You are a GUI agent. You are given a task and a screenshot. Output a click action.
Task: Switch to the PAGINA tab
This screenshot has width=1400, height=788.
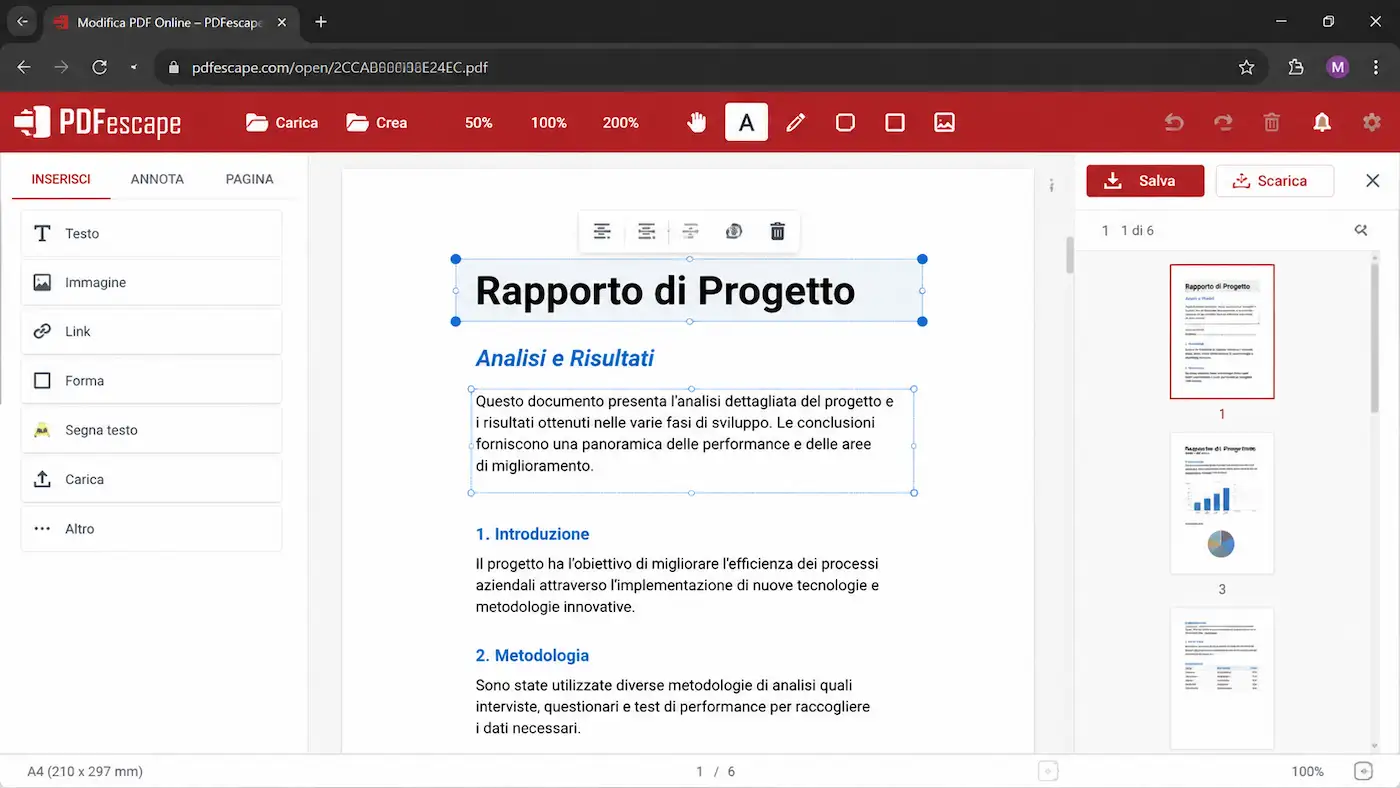click(250, 179)
